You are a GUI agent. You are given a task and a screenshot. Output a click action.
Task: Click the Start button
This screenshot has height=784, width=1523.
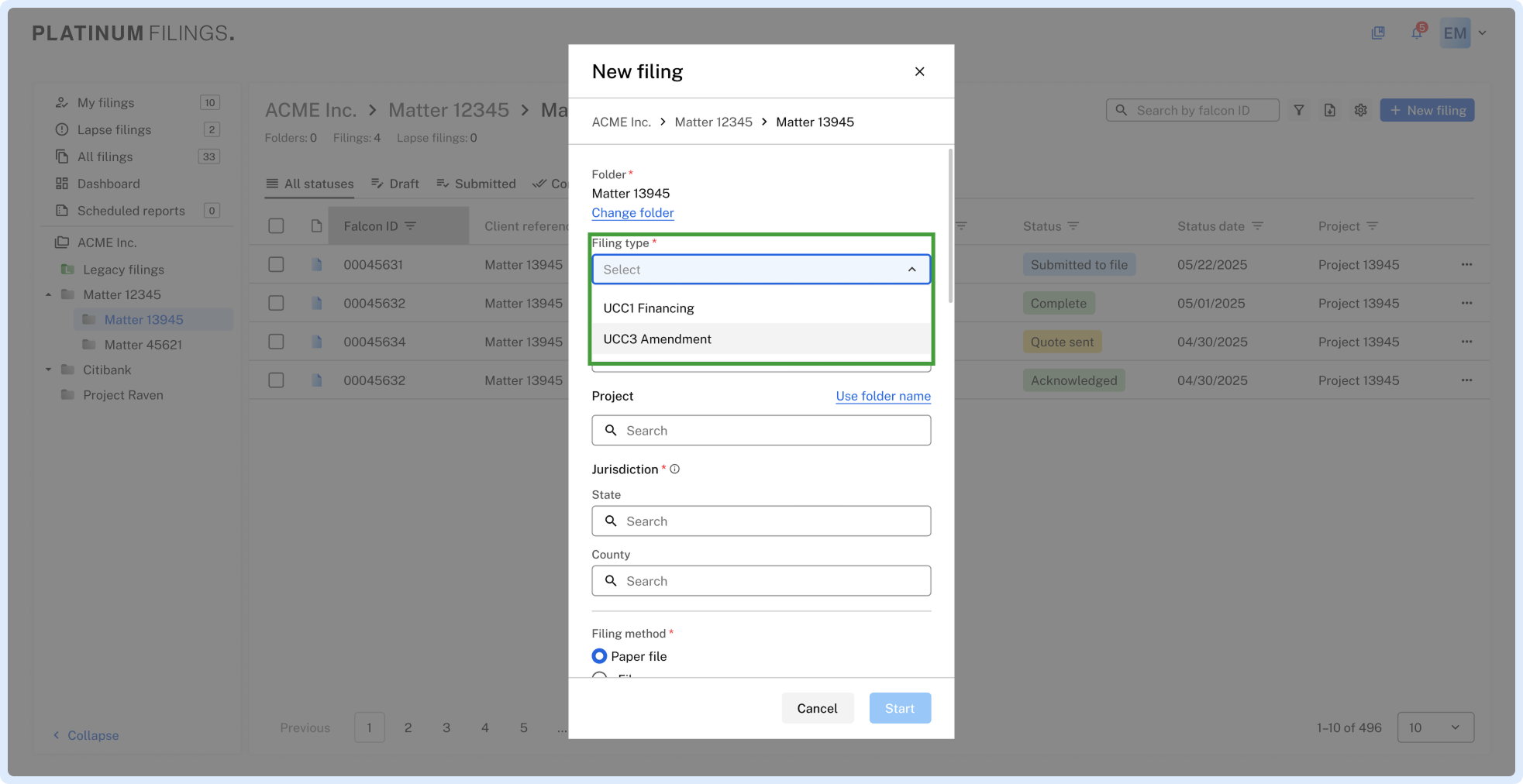tap(900, 708)
